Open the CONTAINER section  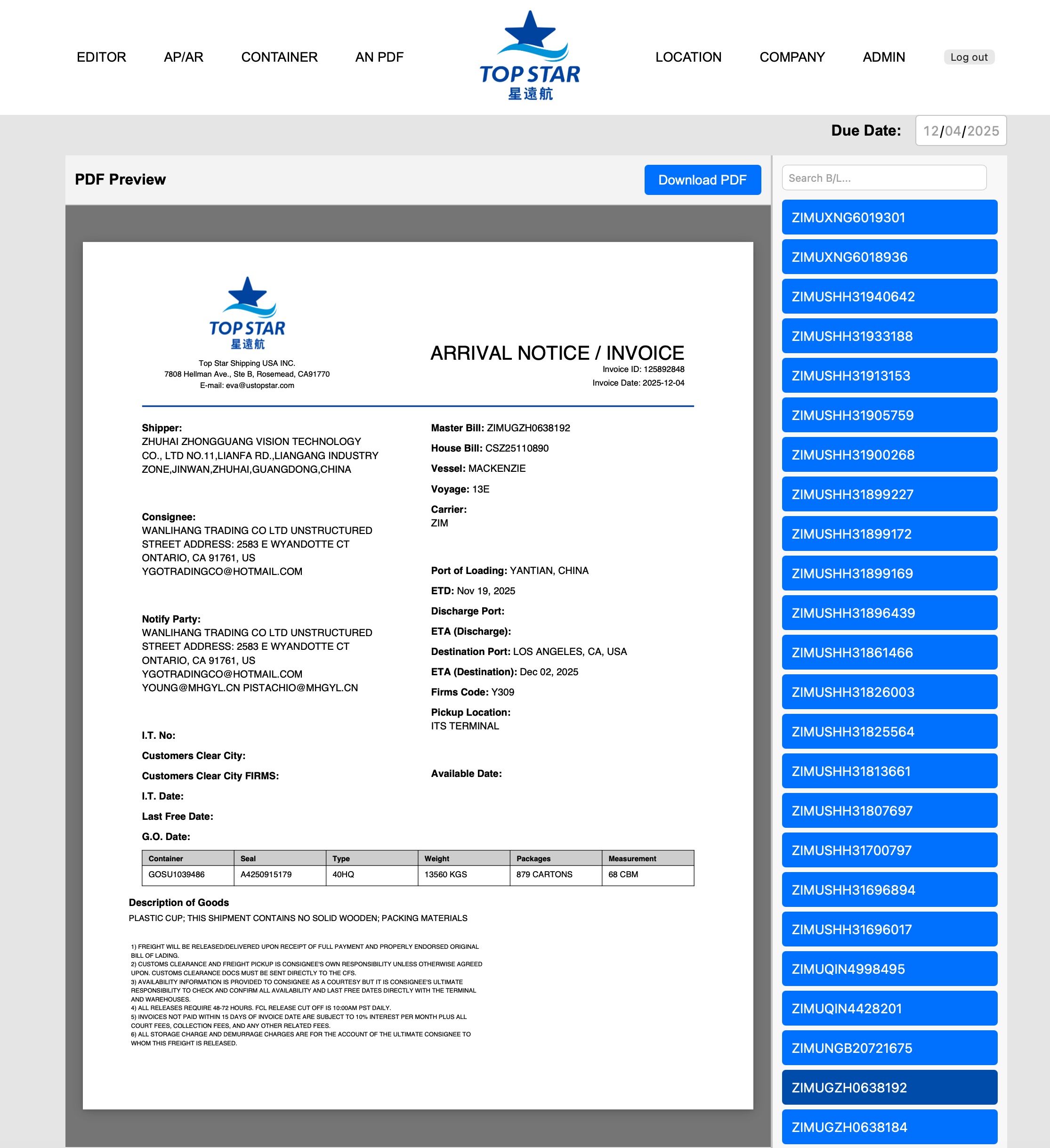(x=279, y=57)
